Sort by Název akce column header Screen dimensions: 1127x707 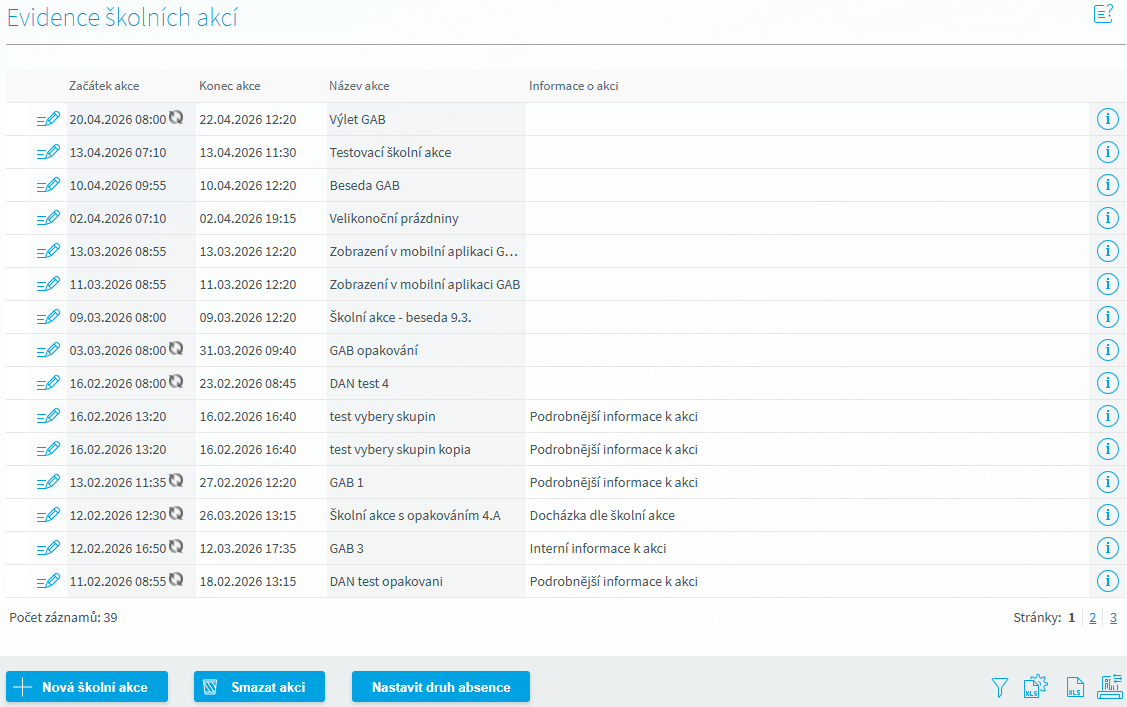359,86
